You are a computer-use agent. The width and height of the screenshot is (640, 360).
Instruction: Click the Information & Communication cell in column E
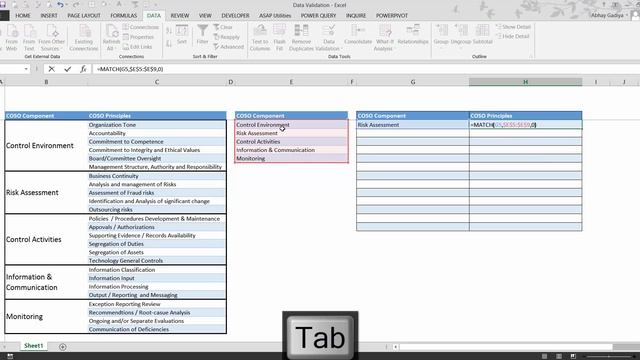pyautogui.click(x=291, y=150)
